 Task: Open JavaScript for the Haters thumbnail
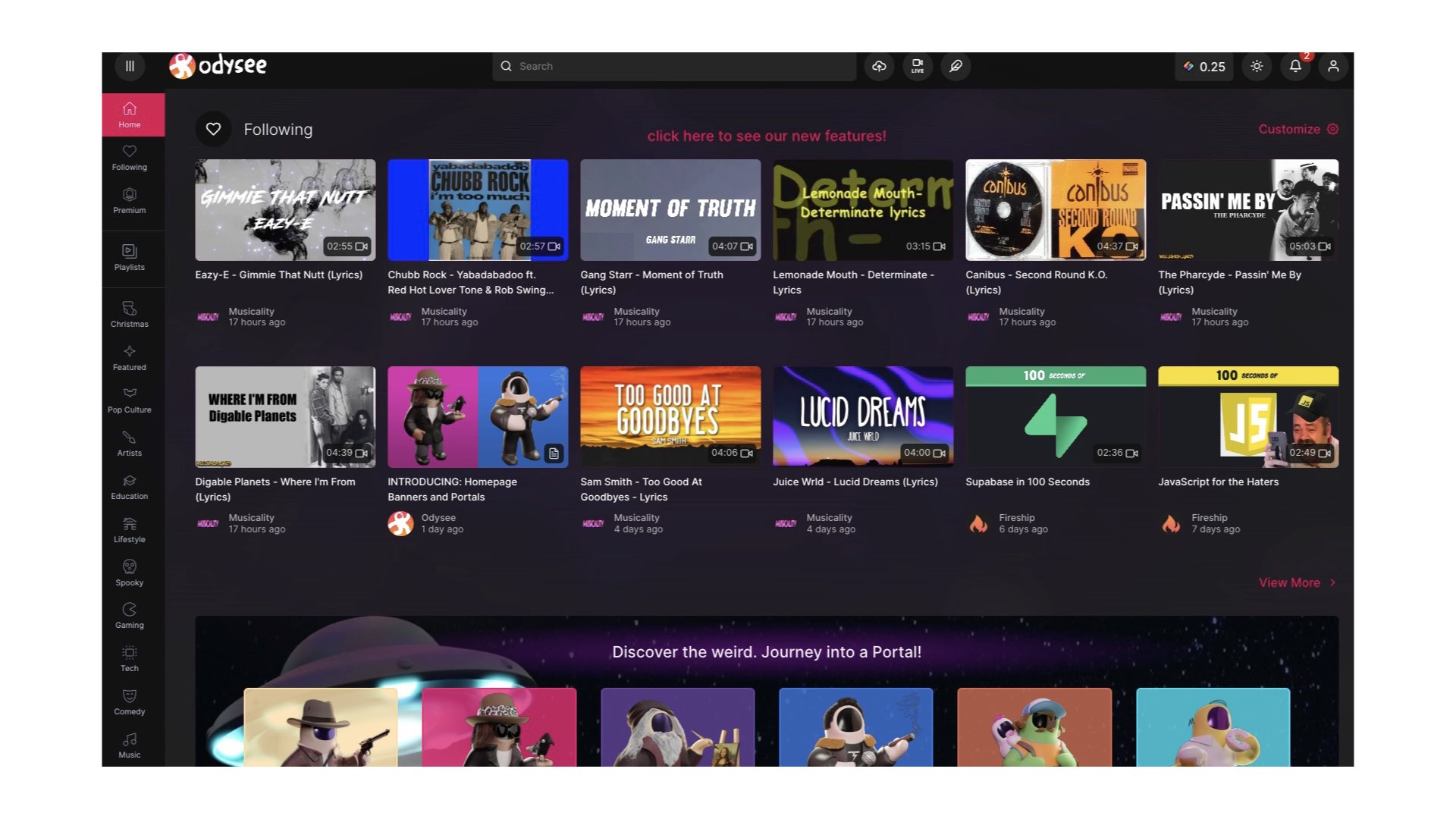(1248, 417)
